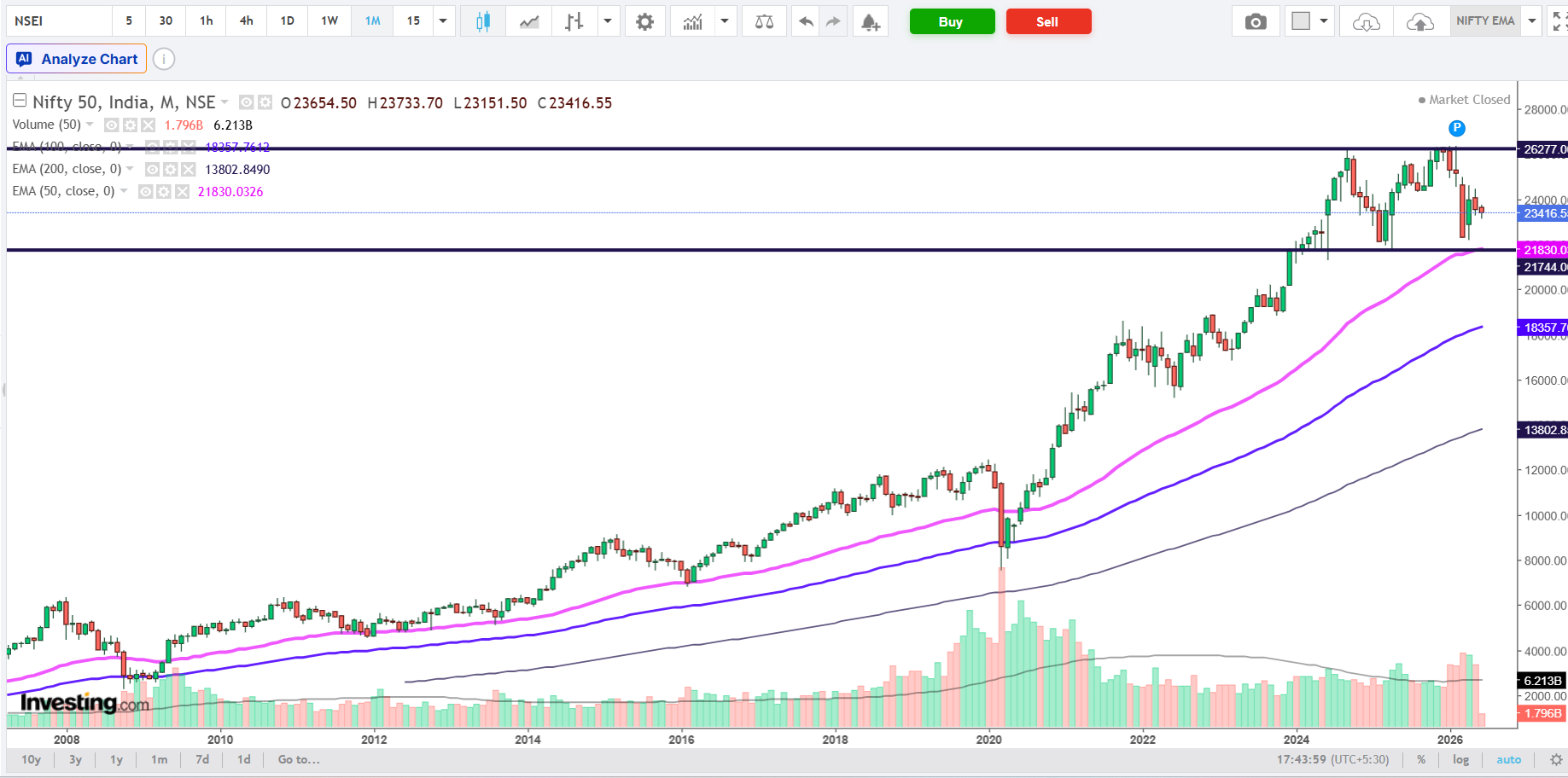Remove Volume (50) indicator
Image resolution: width=1568 pixels, height=778 pixels.
(x=149, y=125)
